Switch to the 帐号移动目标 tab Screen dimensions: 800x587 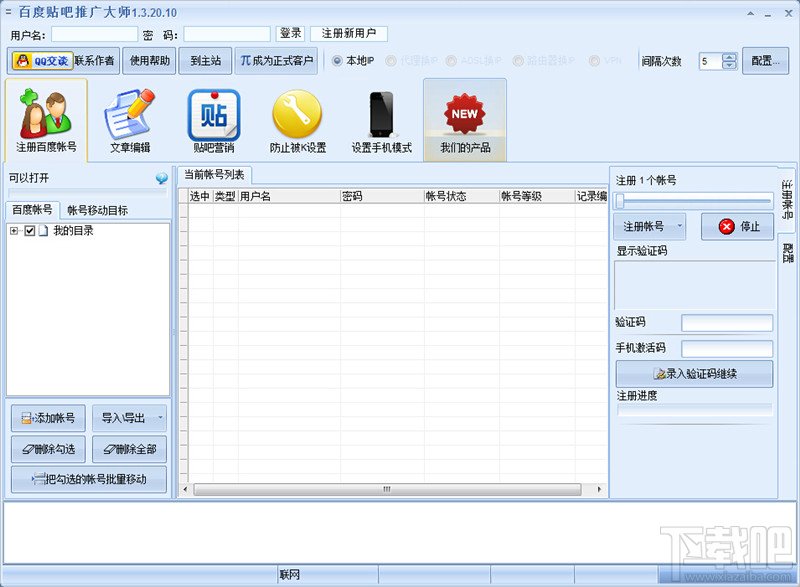tap(97, 210)
